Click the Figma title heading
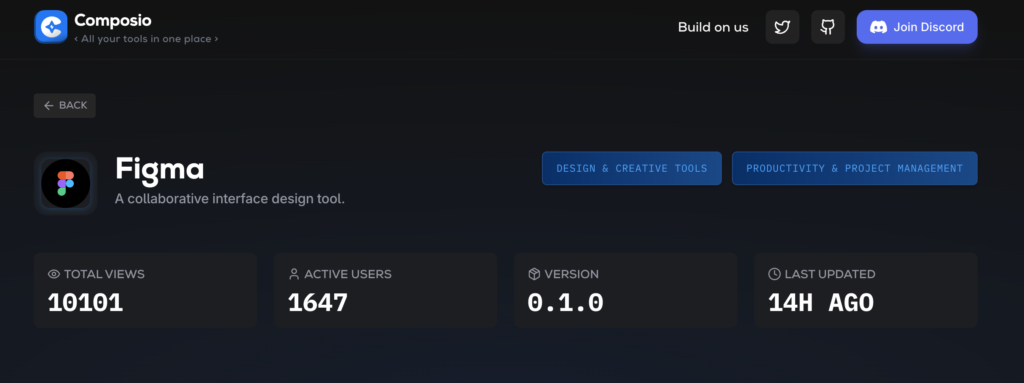Viewport: 1024px width, 383px height. tap(159, 169)
